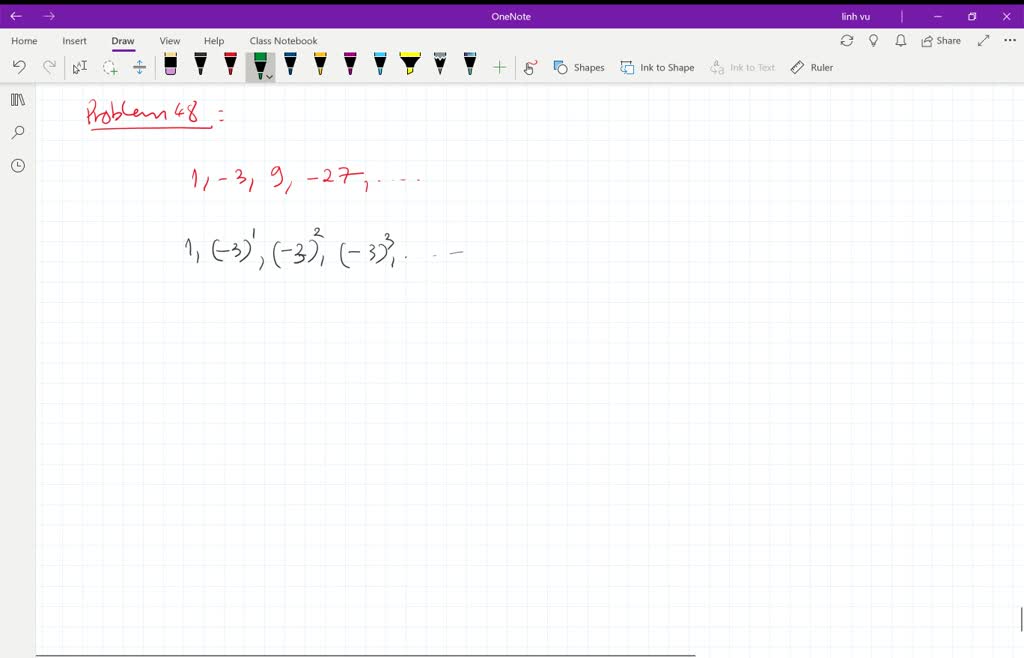
Task: Pick the yellow highlighter pen
Action: pos(410,65)
